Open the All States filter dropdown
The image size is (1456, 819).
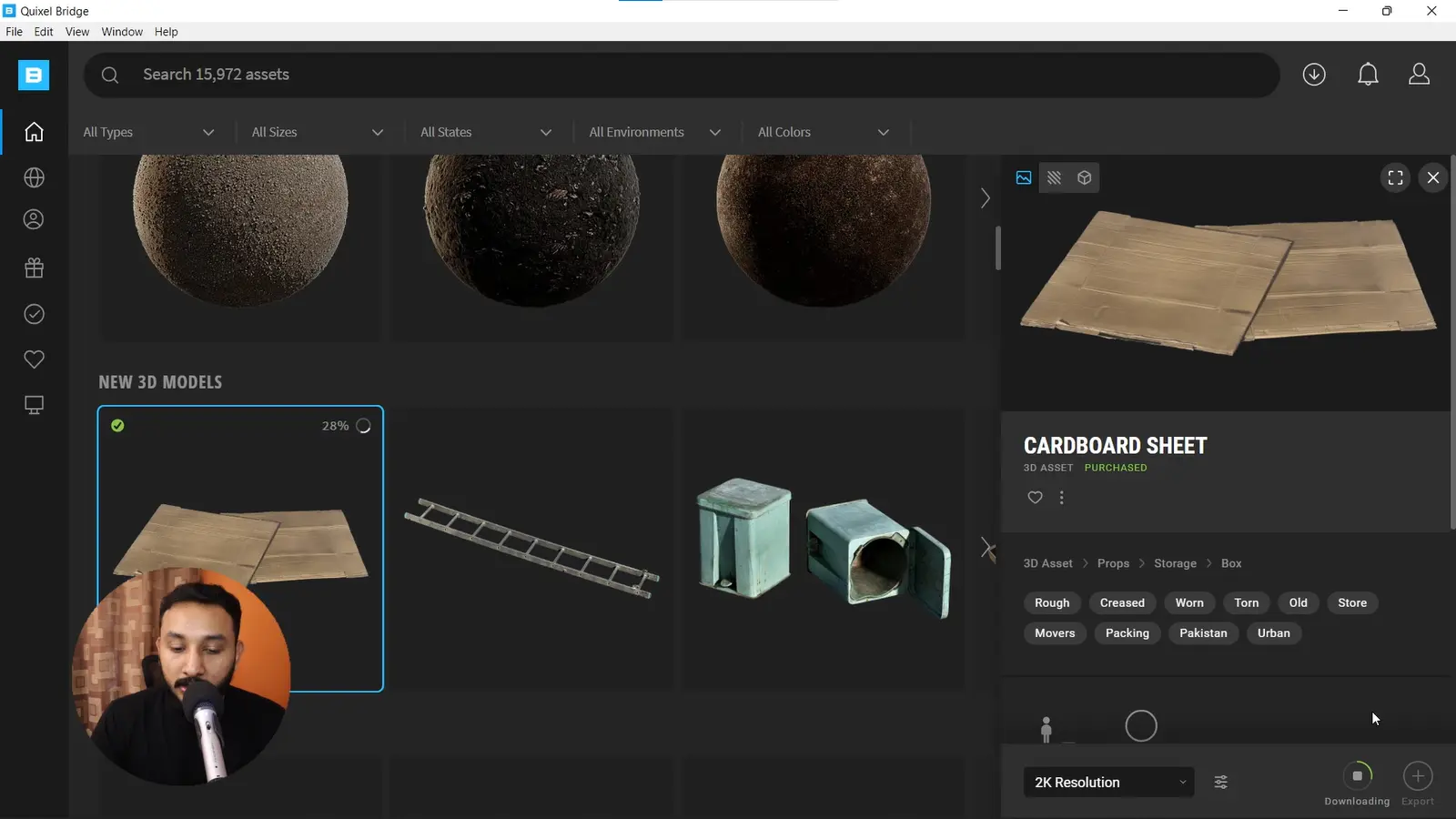click(486, 132)
